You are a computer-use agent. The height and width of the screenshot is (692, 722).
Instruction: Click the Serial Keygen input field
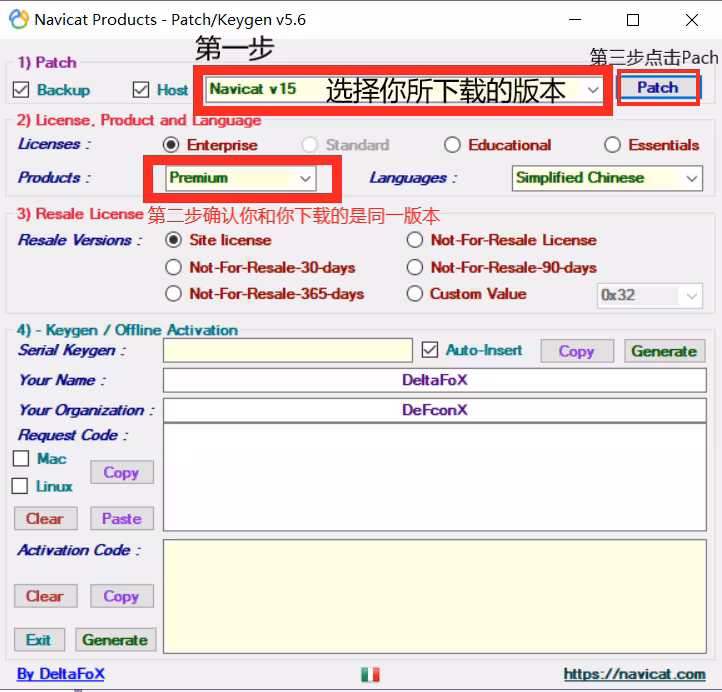(x=288, y=351)
